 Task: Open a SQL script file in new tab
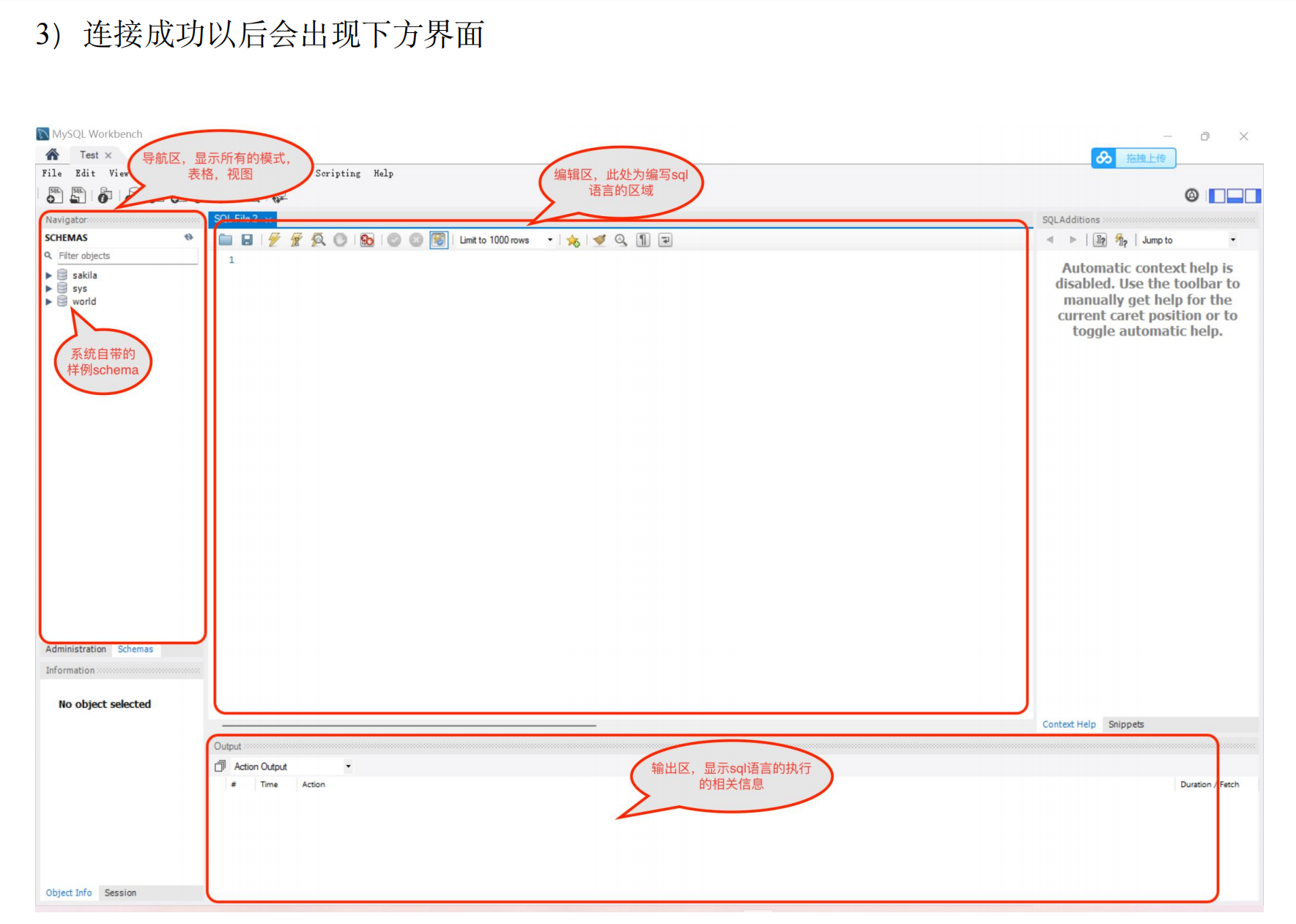pos(78,195)
